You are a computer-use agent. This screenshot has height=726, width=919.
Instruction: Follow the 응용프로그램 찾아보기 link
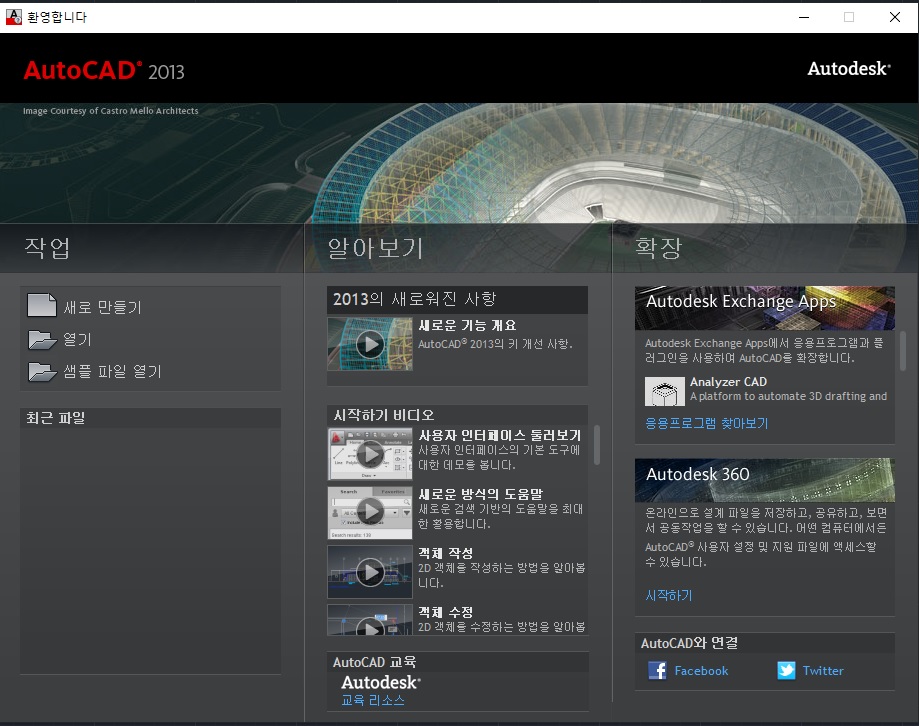(x=706, y=423)
